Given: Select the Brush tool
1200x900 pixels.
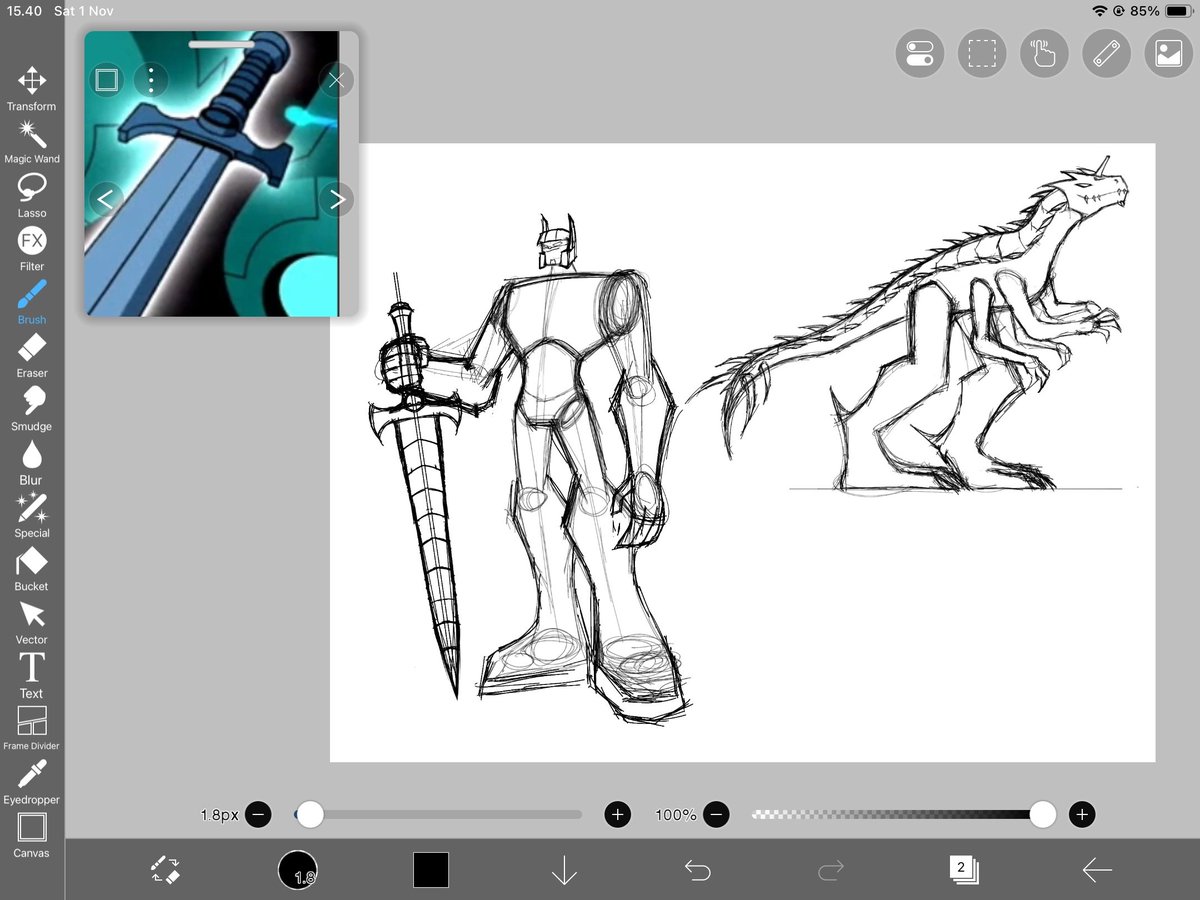Looking at the screenshot, I should point(32,302).
